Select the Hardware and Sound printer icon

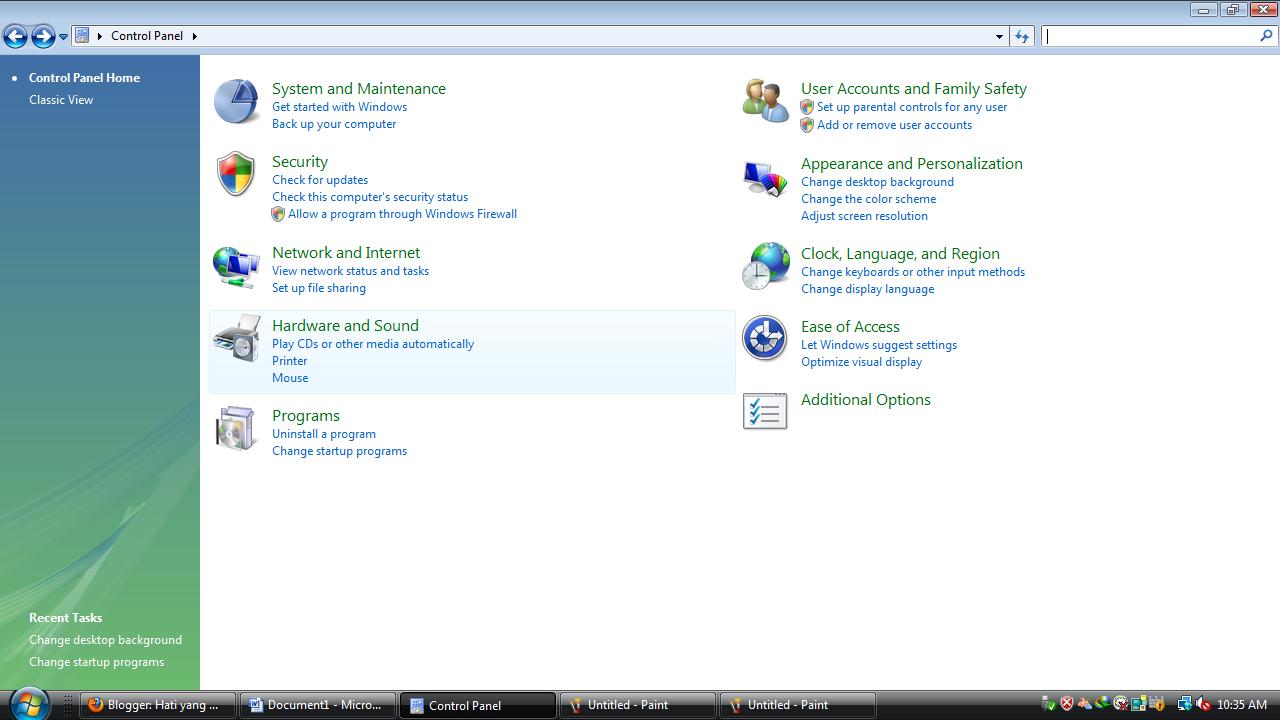237,338
